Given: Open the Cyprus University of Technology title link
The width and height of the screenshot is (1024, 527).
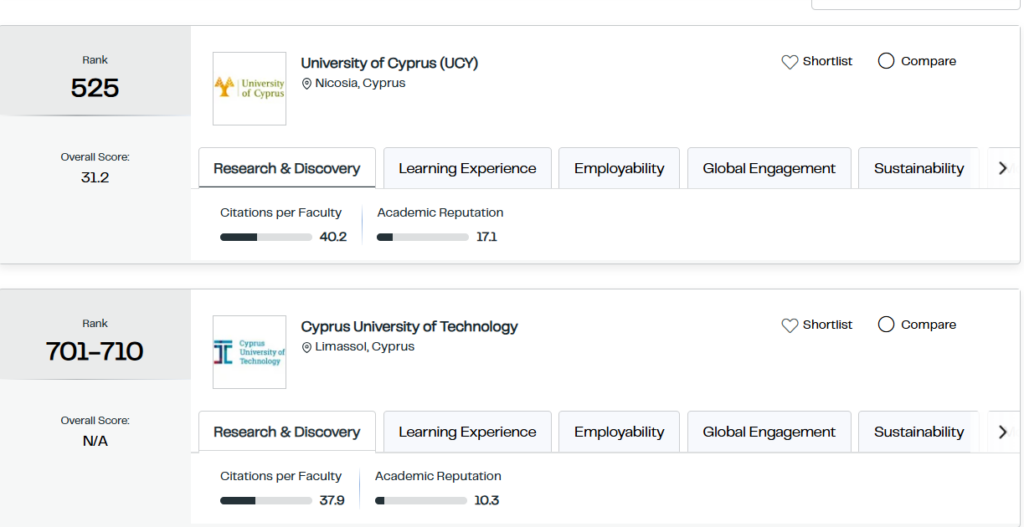Looking at the screenshot, I should point(409,327).
